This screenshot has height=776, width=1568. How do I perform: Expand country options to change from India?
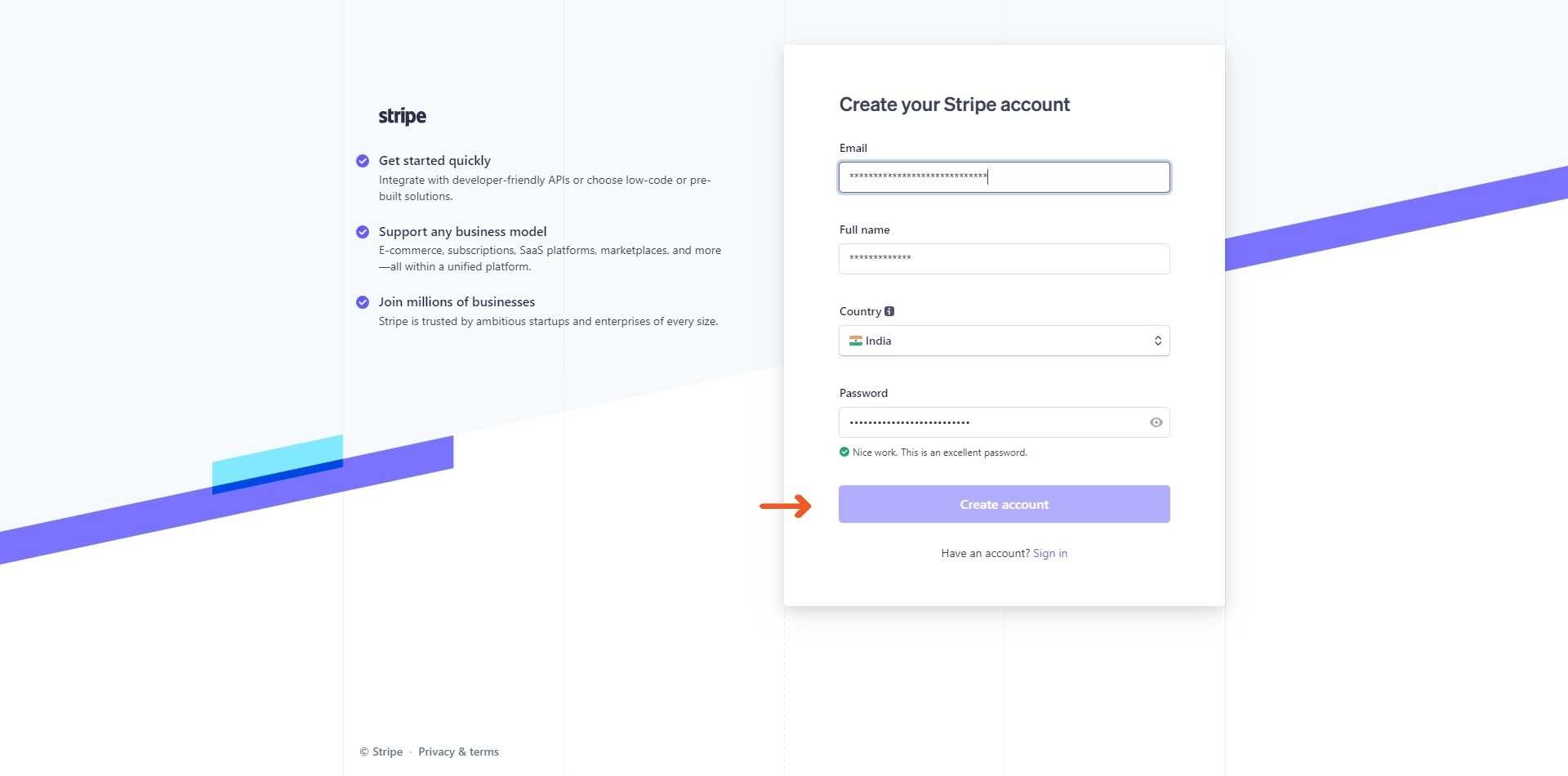click(1004, 341)
